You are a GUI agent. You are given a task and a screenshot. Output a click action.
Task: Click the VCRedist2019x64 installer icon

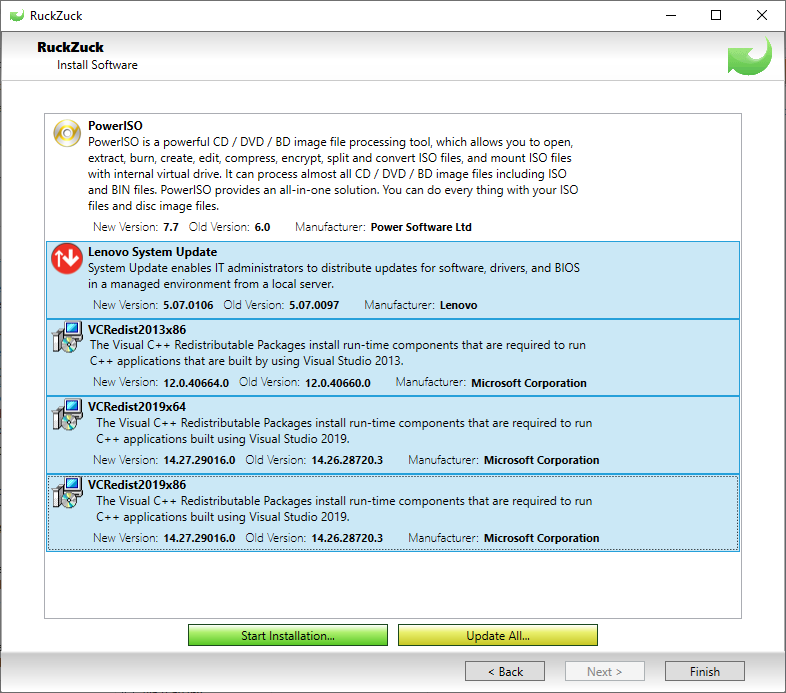click(x=67, y=415)
